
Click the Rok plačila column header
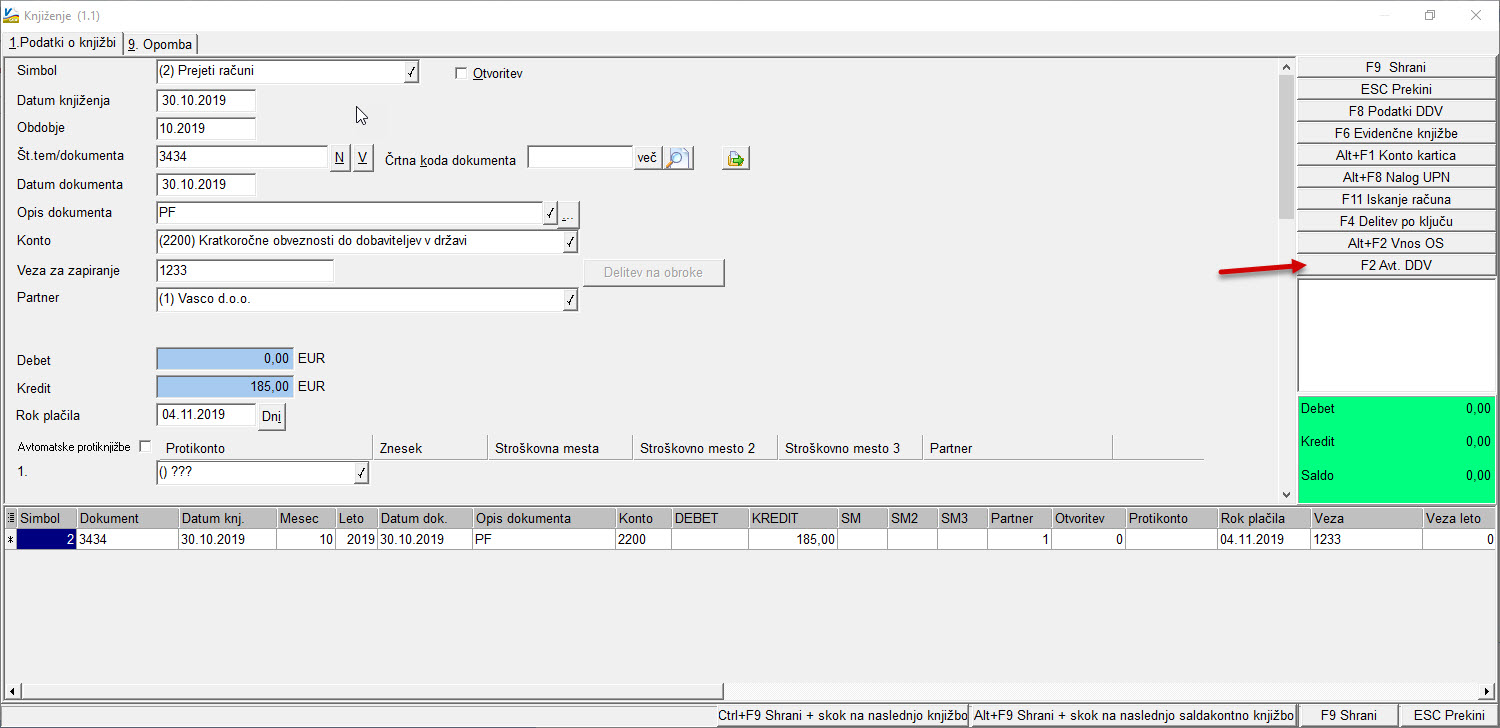coord(1264,518)
